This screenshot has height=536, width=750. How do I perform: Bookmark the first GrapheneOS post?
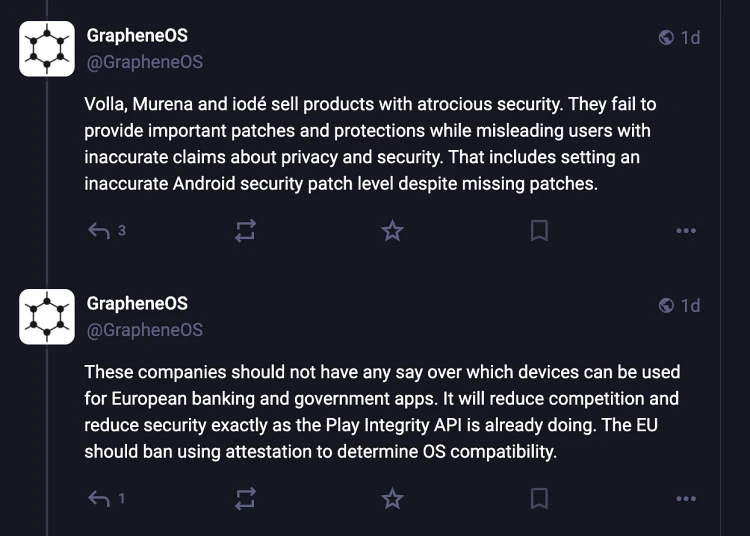click(x=539, y=231)
